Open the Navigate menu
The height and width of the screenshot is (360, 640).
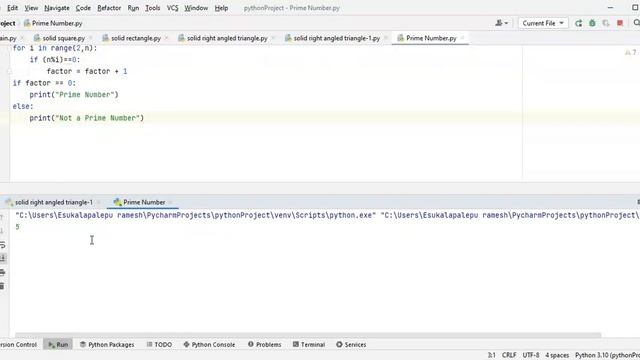[57, 8]
